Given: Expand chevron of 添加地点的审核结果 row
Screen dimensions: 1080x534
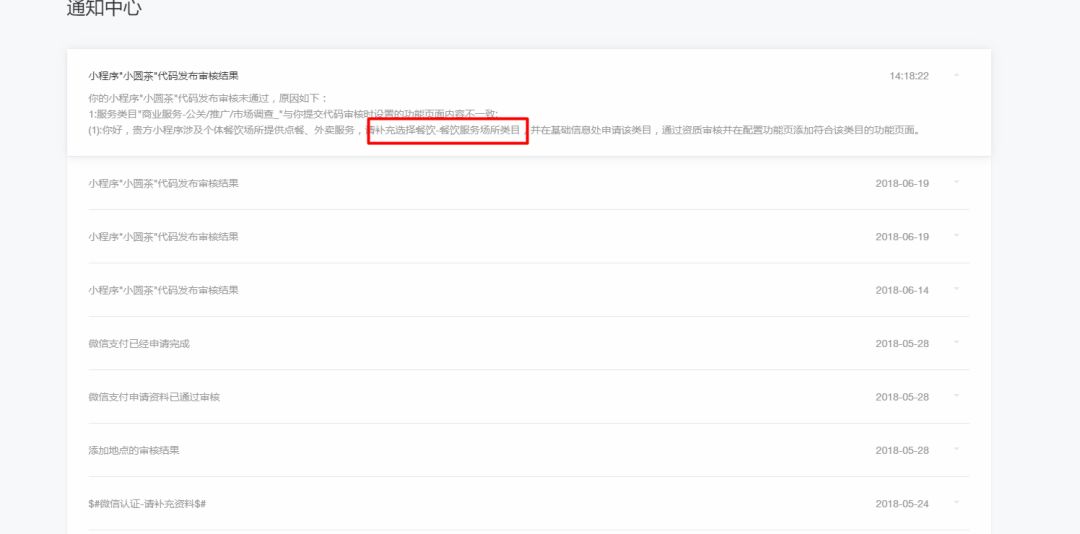Looking at the screenshot, I should [x=957, y=449].
